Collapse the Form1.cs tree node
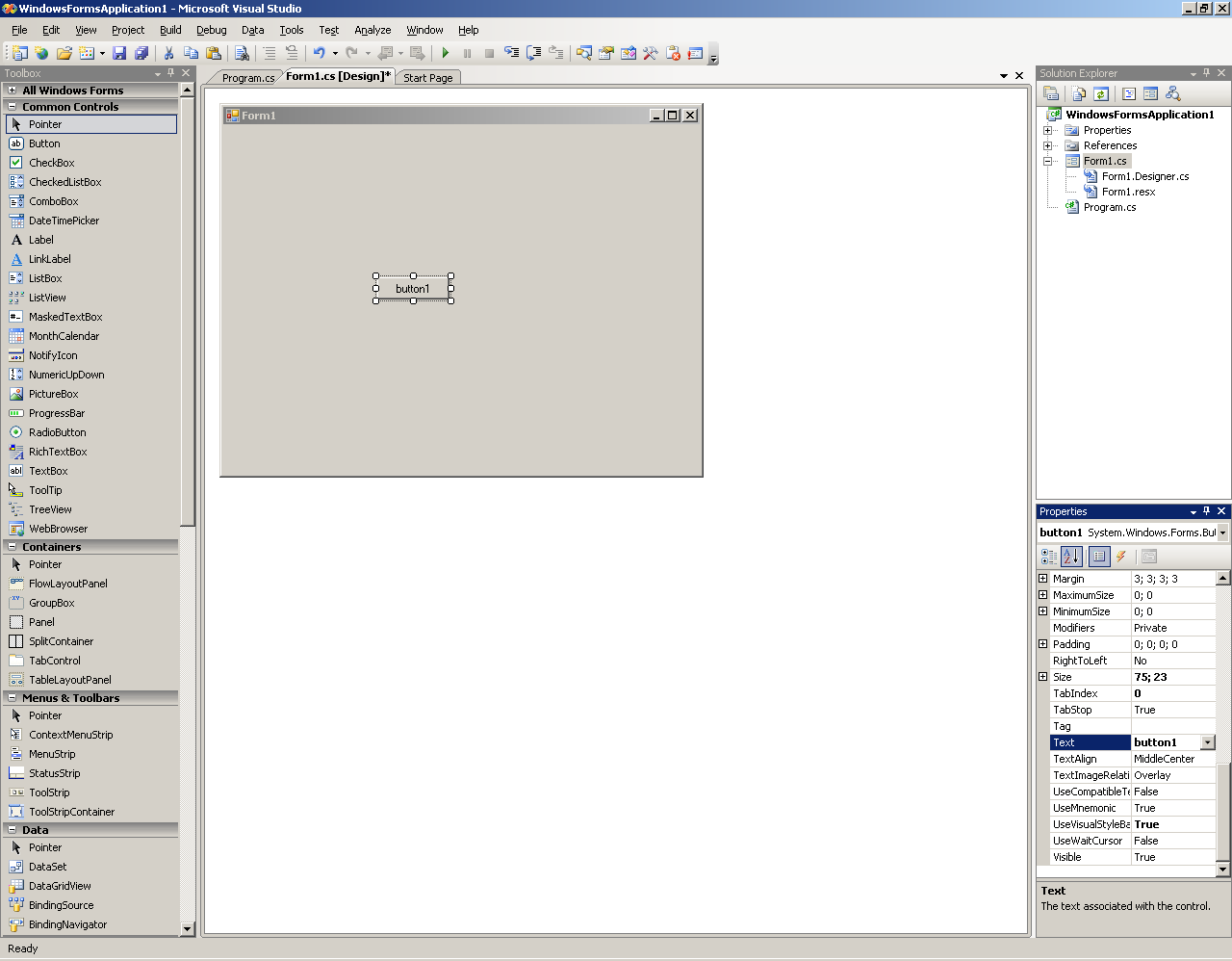 1048,161
